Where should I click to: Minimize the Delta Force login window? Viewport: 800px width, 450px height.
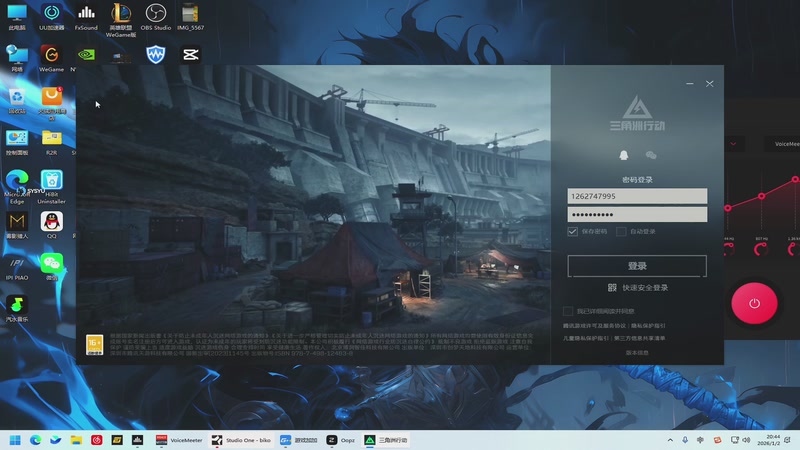[x=690, y=84]
